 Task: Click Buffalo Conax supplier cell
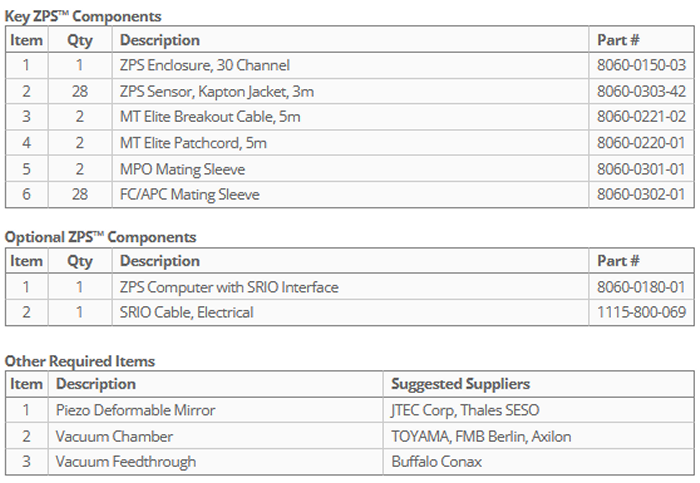point(436,461)
